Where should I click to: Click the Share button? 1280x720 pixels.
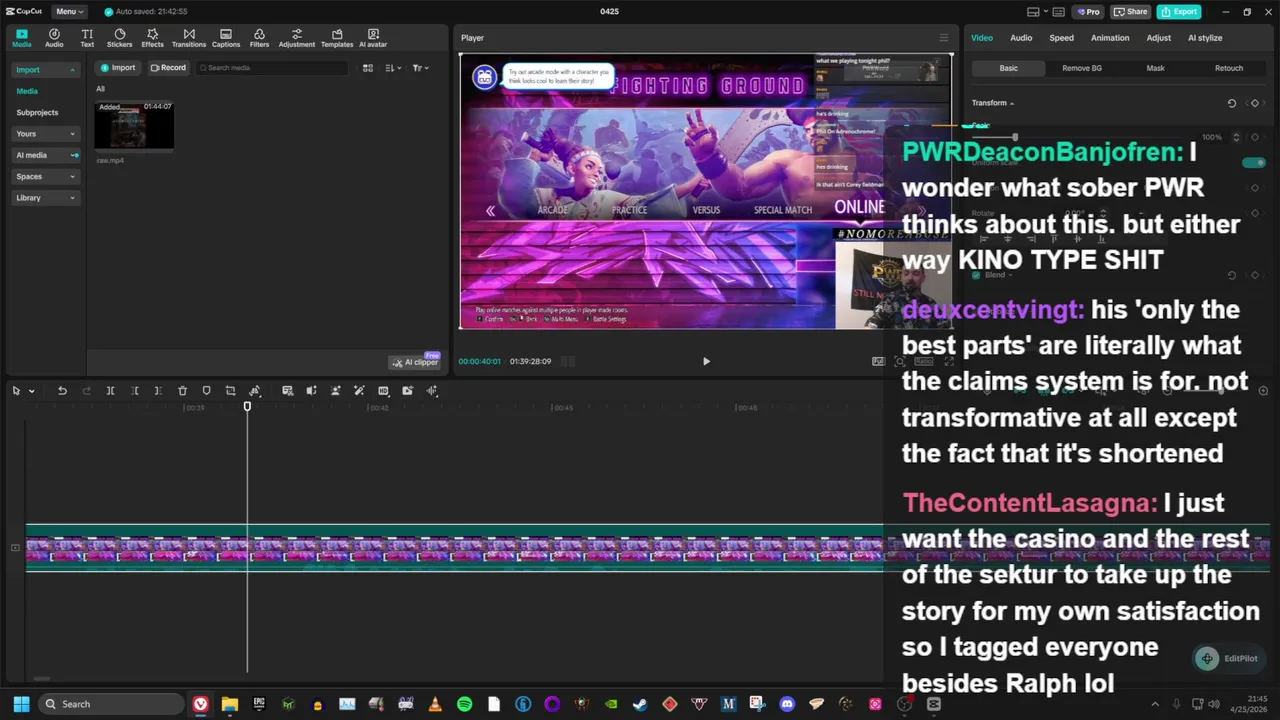tap(1131, 12)
